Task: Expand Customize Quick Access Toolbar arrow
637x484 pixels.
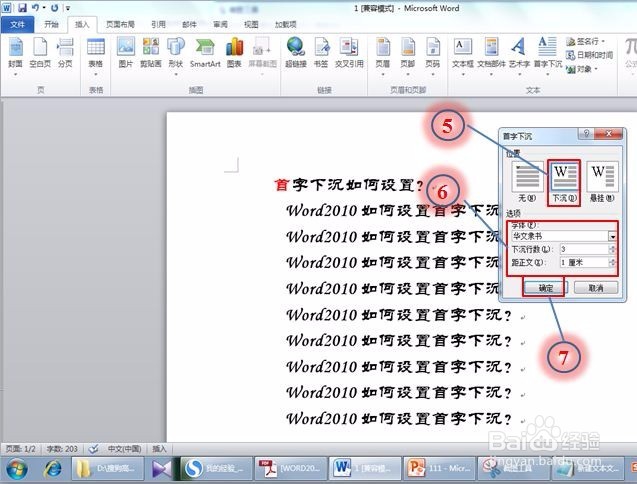Action: coord(68,8)
